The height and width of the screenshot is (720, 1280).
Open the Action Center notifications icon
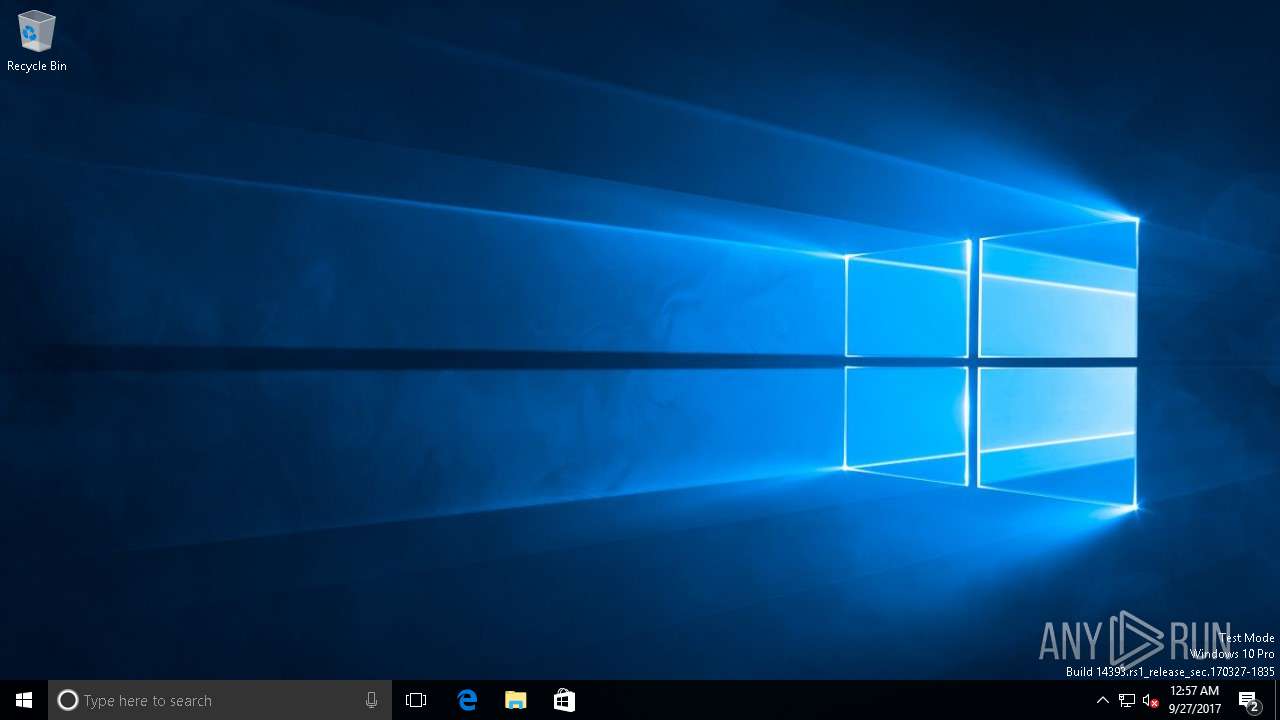(1249, 700)
